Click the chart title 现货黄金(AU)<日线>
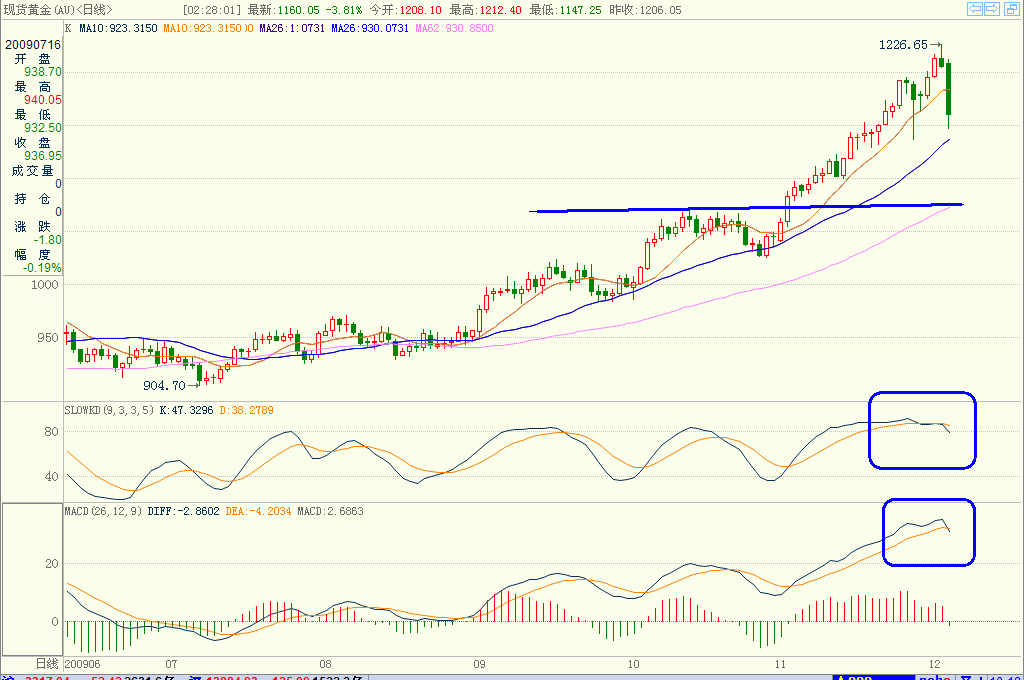The height and width of the screenshot is (680, 1024). pos(58,10)
